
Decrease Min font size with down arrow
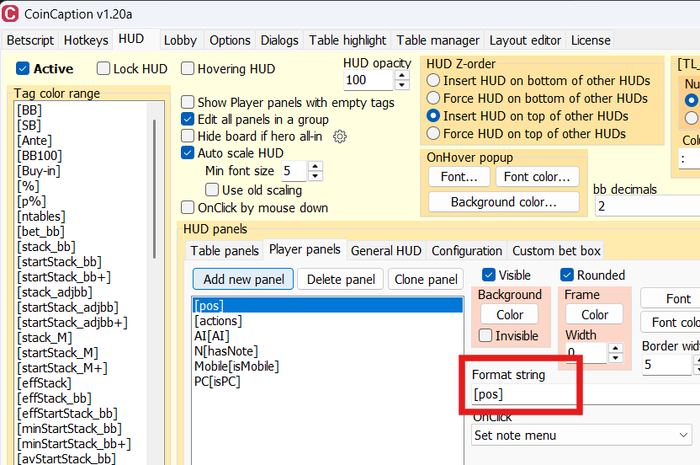tap(315, 175)
